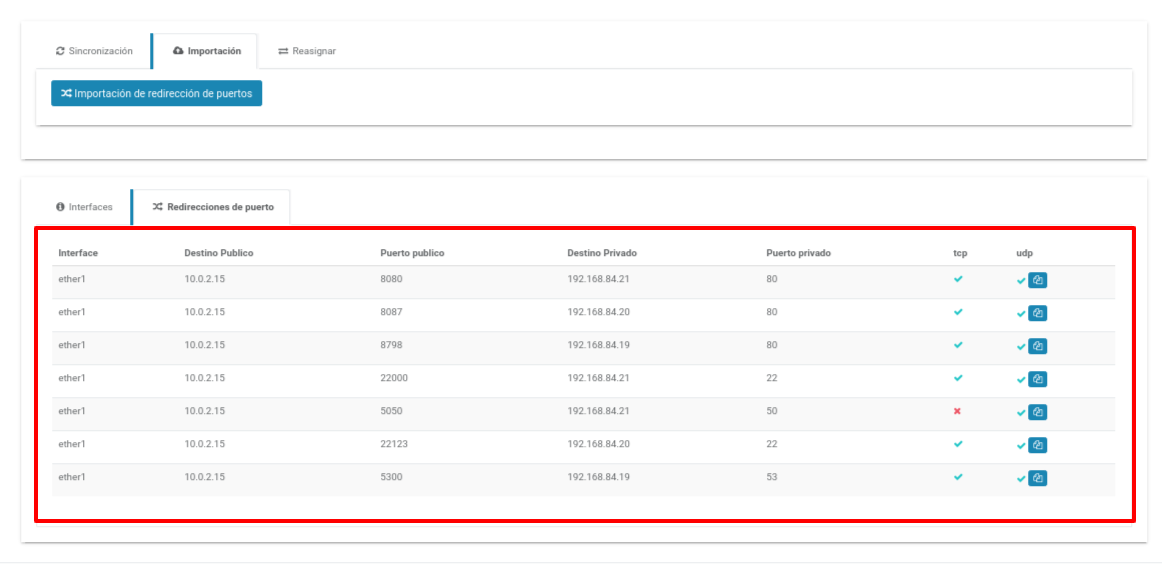This screenshot has height=564, width=1162.
Task: Click the Interface column header
Action: pos(78,253)
